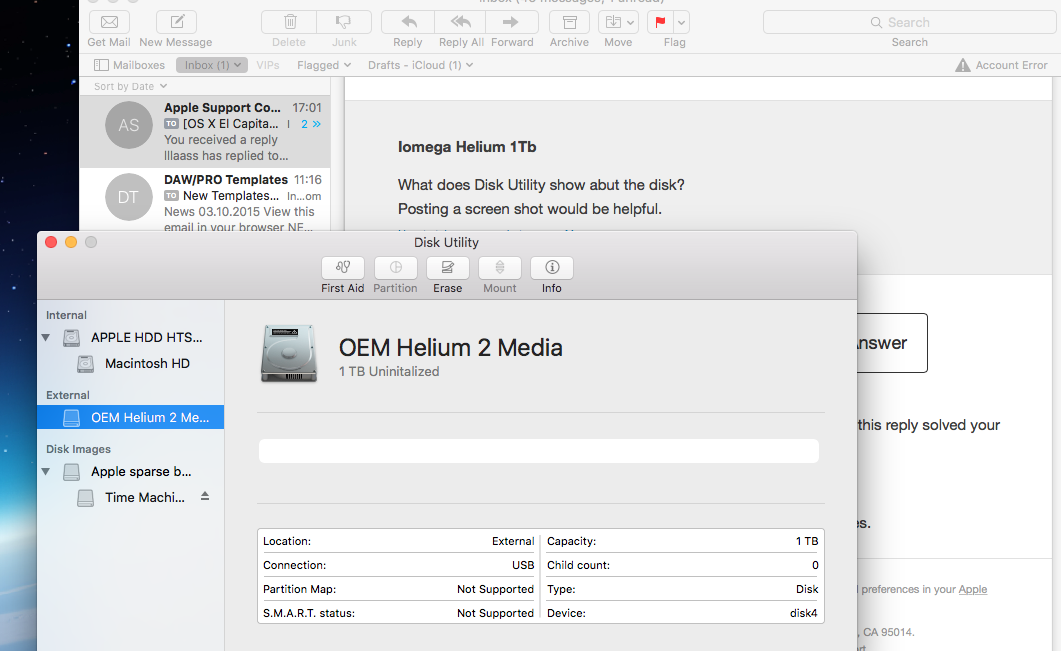Click the Mail Search field
This screenshot has width=1061, height=651.
(909, 22)
